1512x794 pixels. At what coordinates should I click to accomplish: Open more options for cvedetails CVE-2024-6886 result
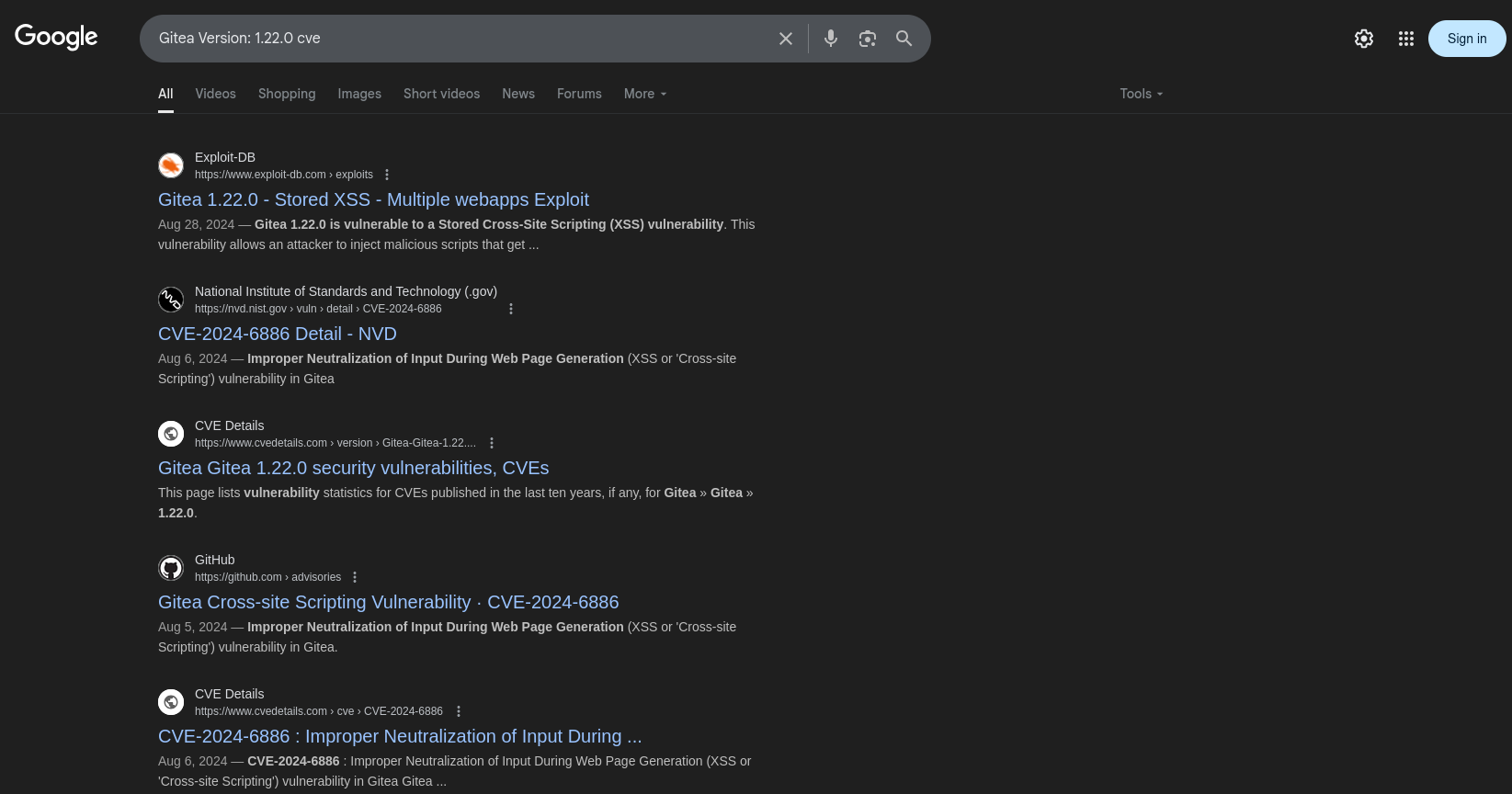[x=459, y=711]
